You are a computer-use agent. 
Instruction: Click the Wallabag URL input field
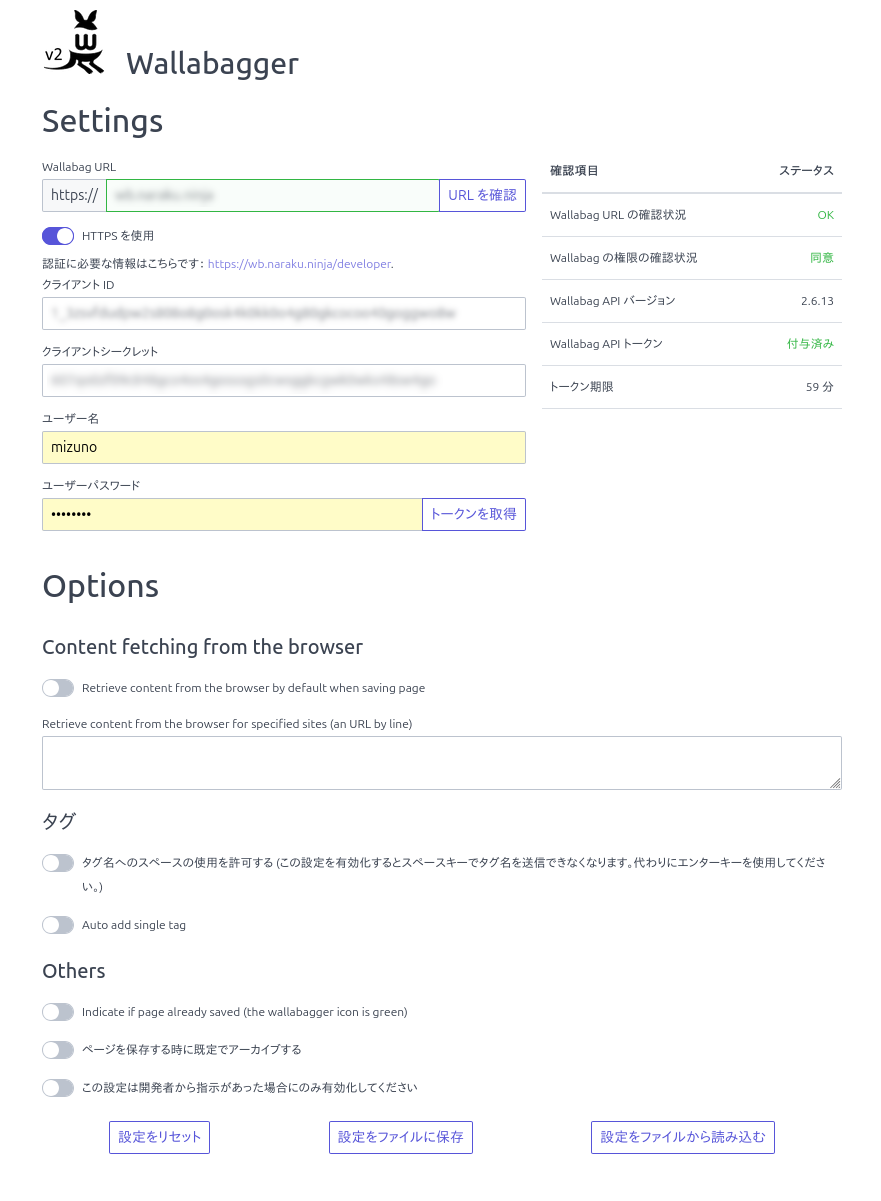(x=272, y=196)
